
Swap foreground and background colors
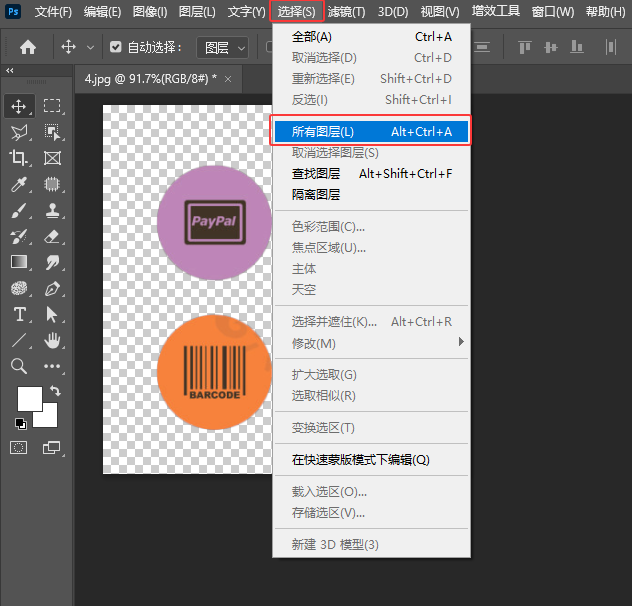click(54, 390)
